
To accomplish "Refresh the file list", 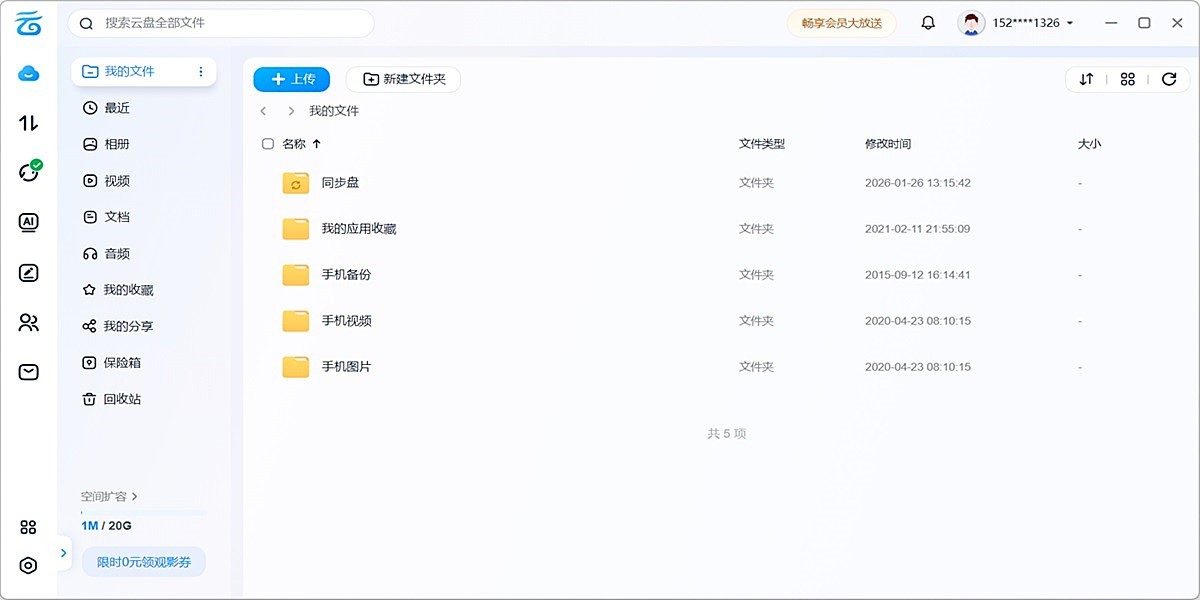I will 1169,78.
